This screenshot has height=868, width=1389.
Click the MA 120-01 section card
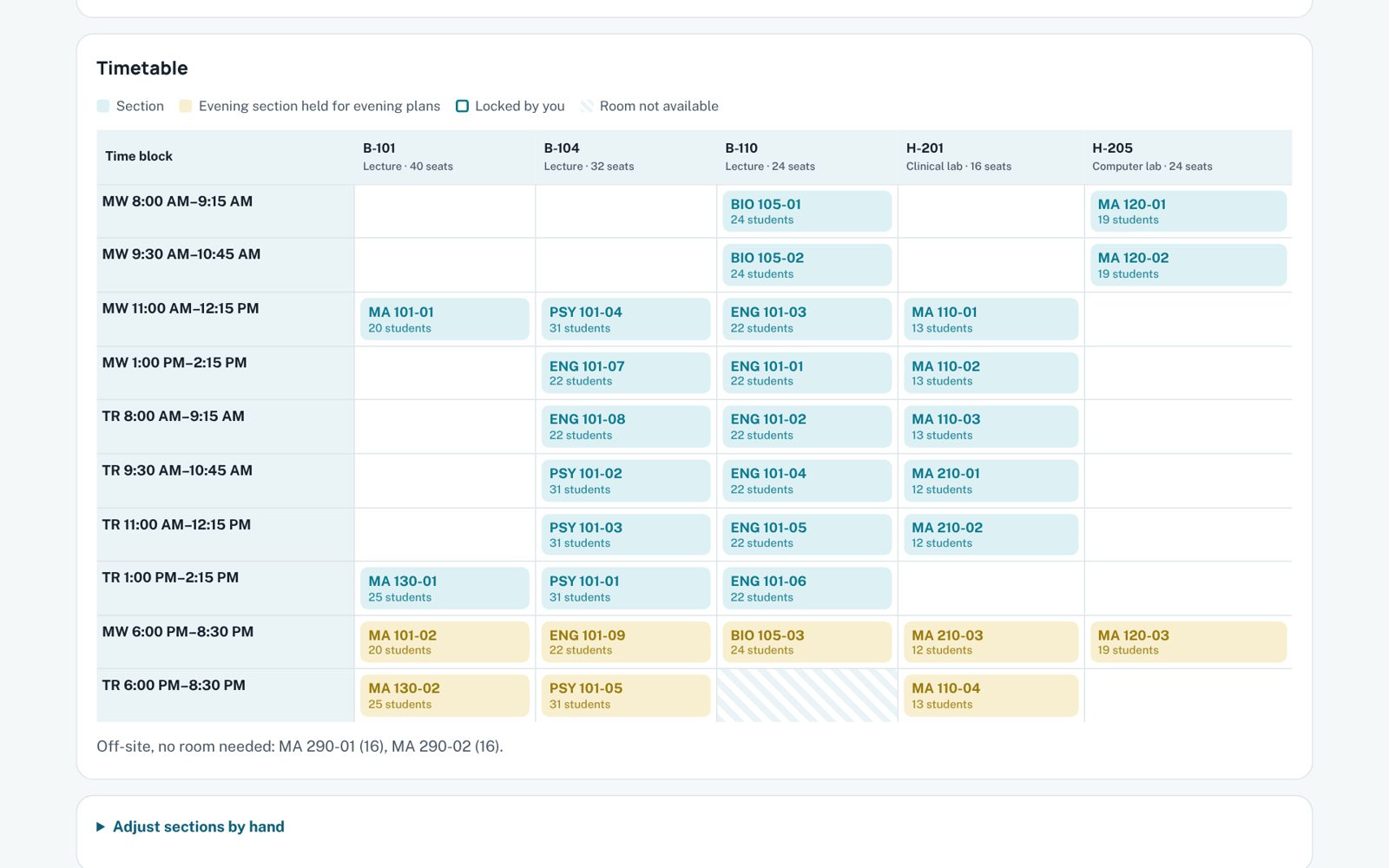tap(1188, 212)
